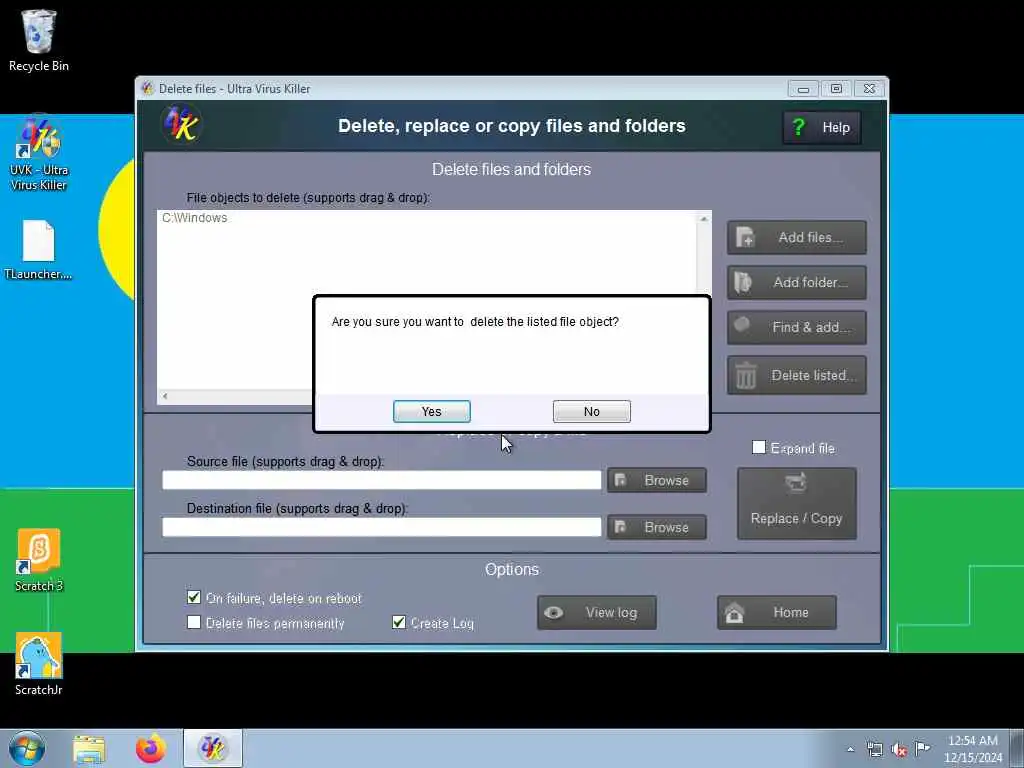Uncheck On failure, delete on reboot
The image size is (1024, 768).
point(194,597)
